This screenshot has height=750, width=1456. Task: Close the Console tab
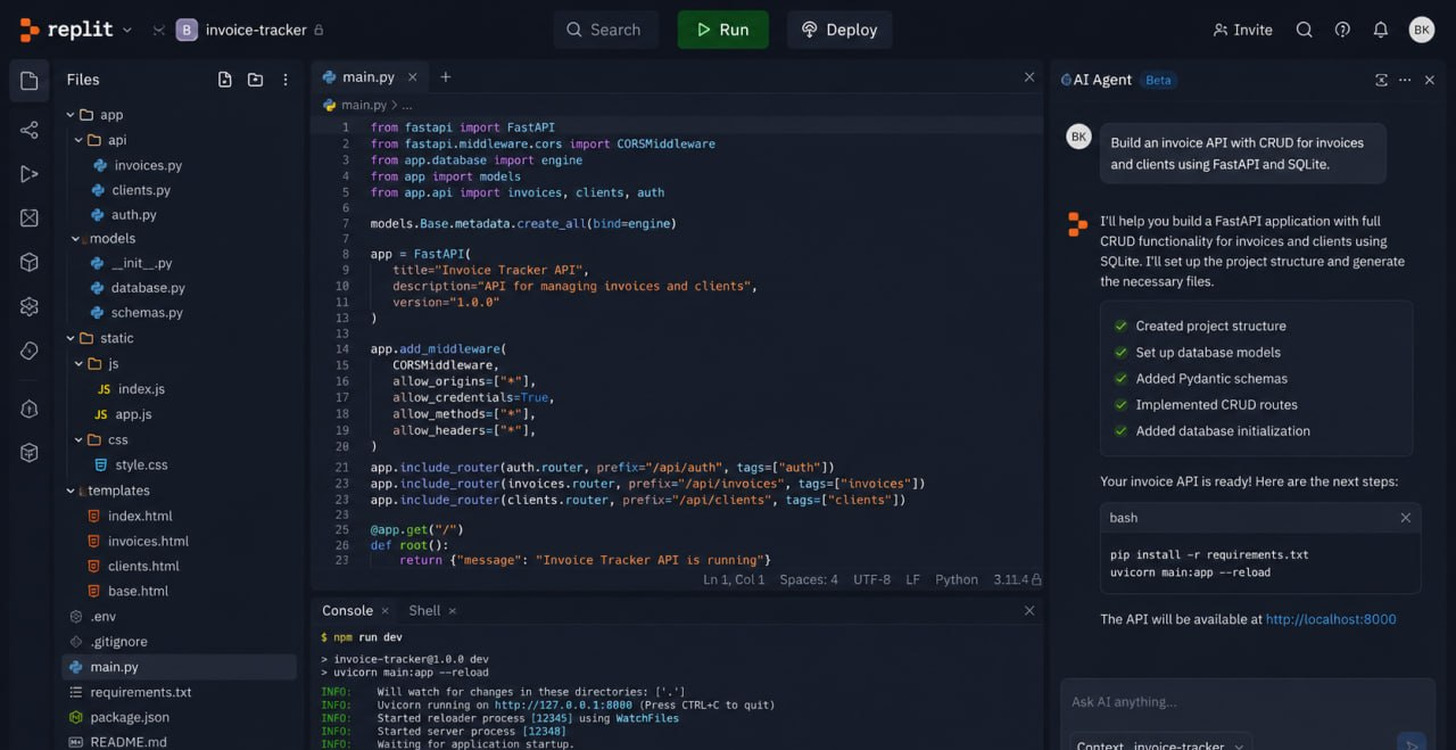(385, 611)
